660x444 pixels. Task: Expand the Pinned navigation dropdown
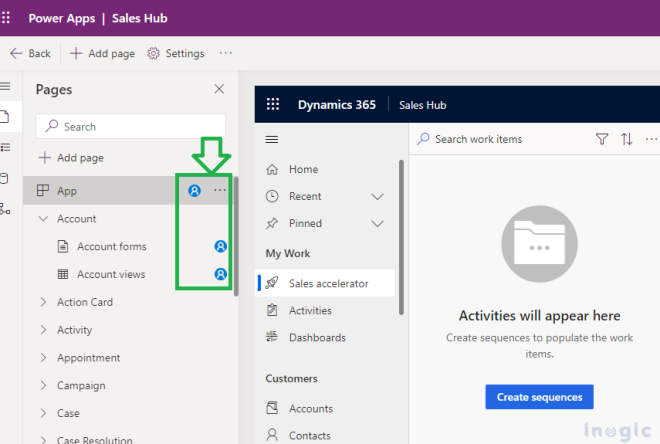pos(377,224)
